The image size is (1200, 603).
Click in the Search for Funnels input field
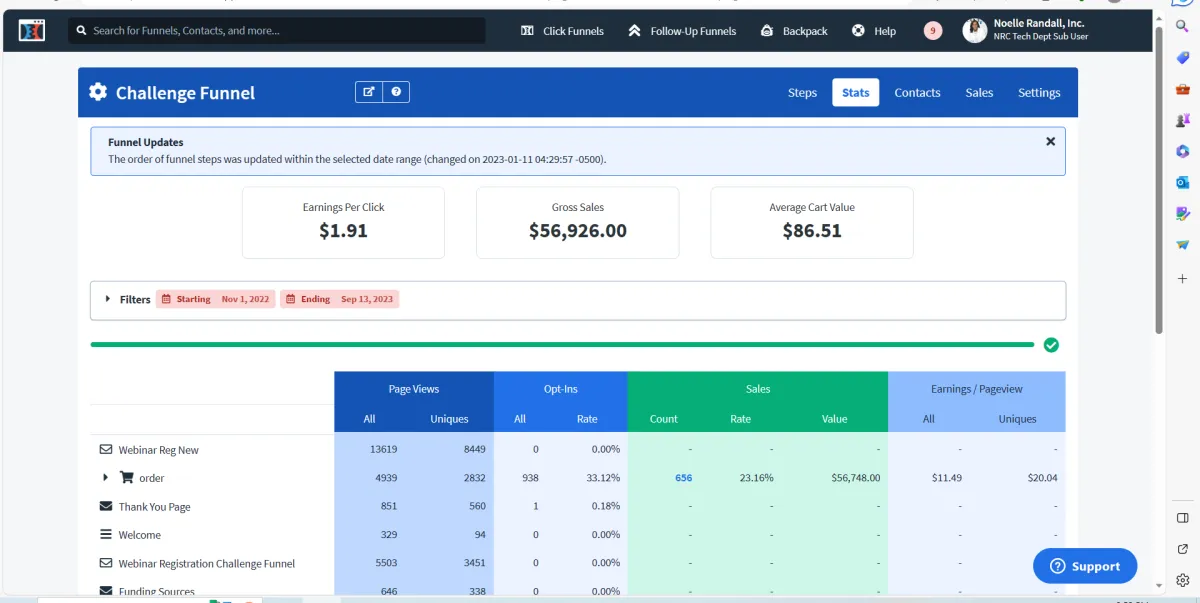[277, 31]
